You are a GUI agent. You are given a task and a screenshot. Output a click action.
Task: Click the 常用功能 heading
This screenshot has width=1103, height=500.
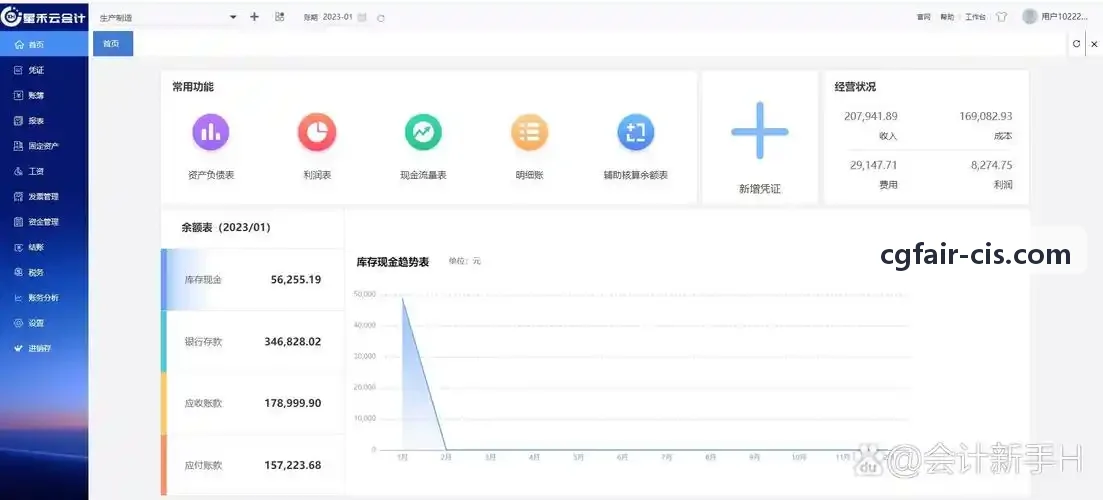click(193, 87)
